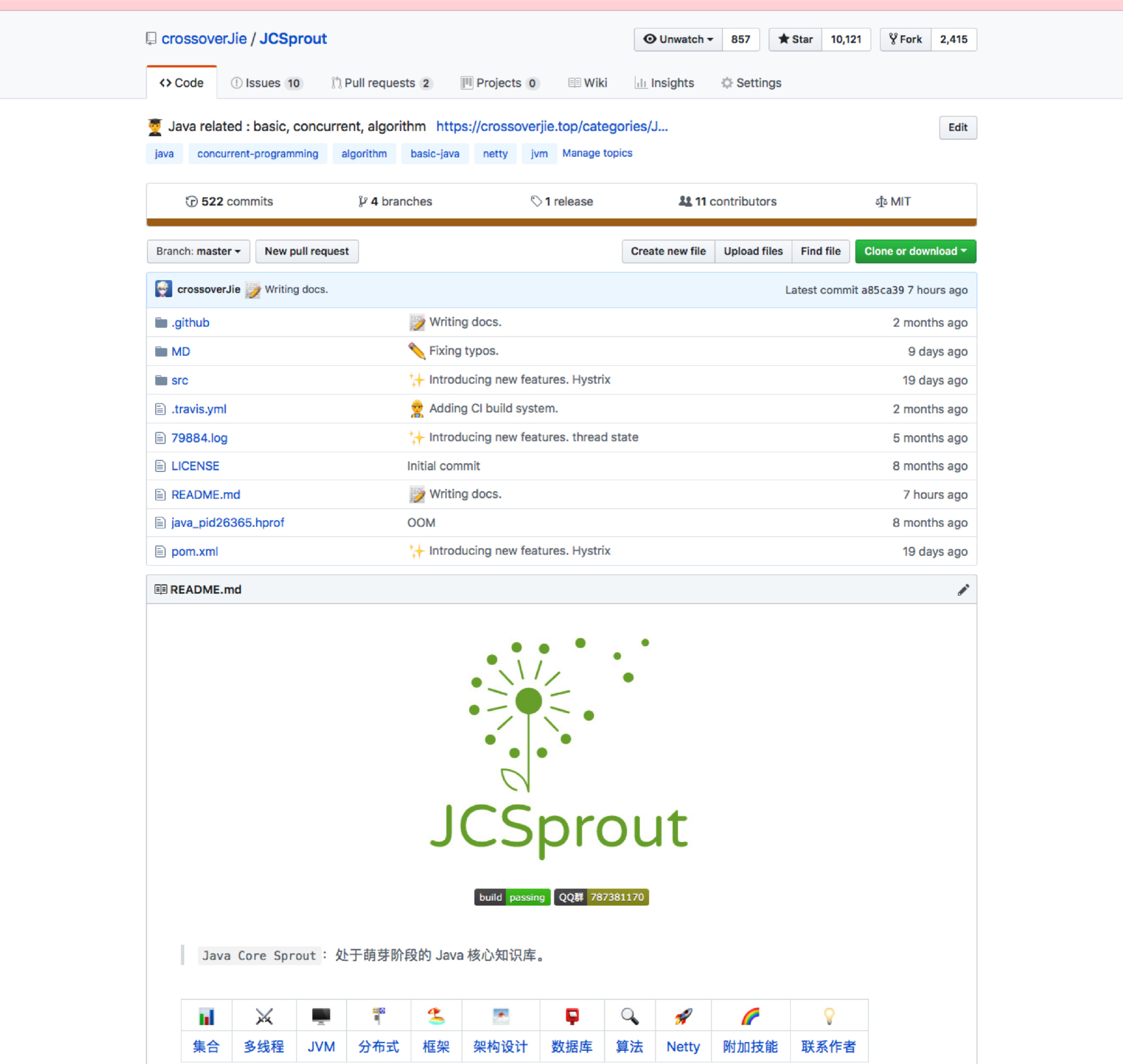View the 11 contributors page

(x=728, y=201)
